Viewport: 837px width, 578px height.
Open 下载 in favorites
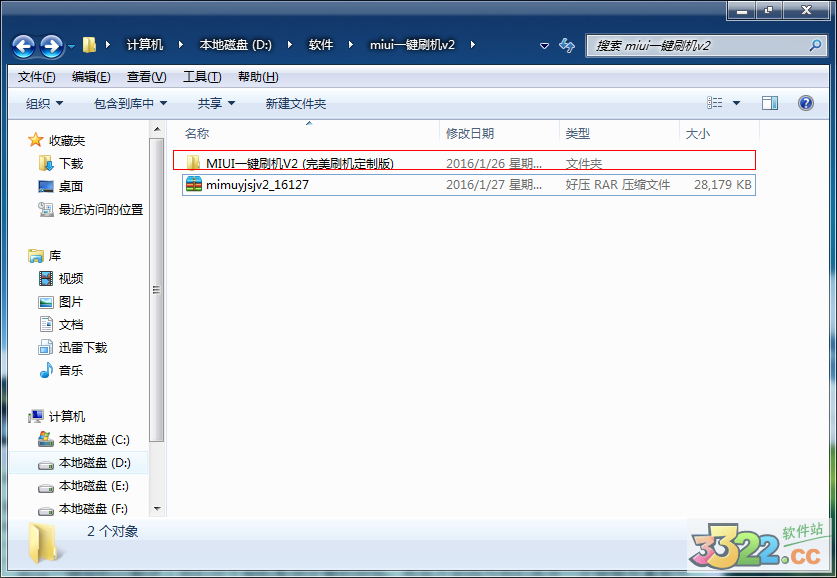71,163
